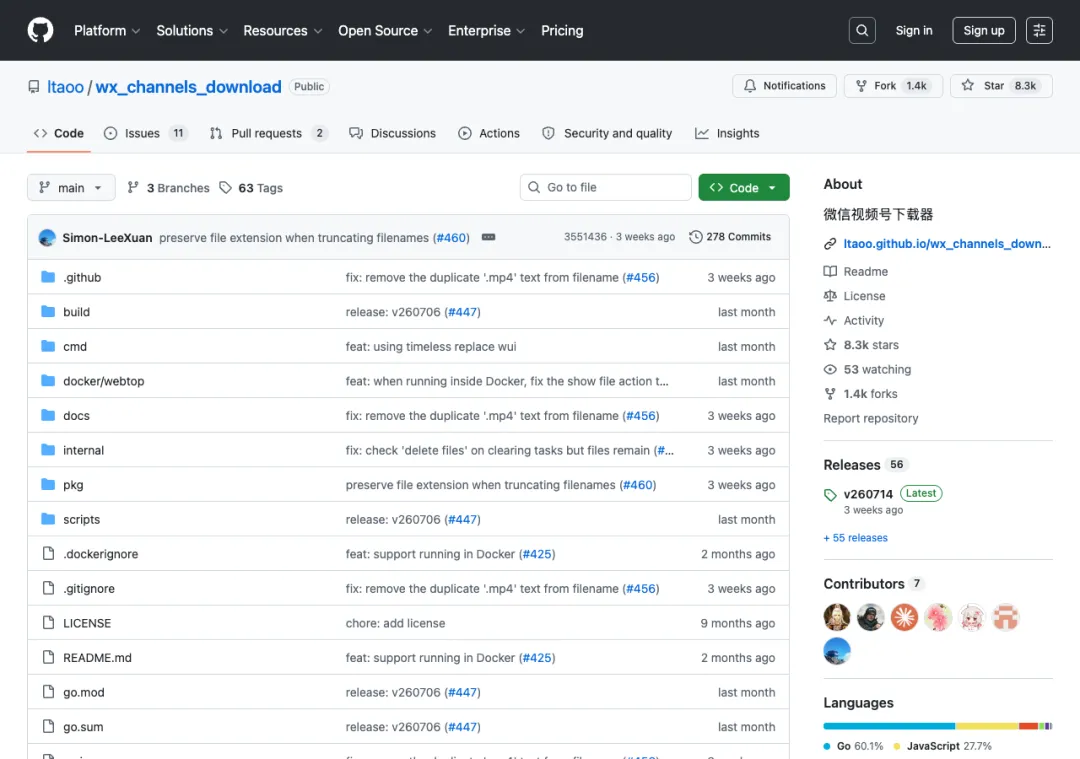Screen dimensions: 1080x759
Task: Open the ltaoo.github.io website link
Action: point(946,244)
